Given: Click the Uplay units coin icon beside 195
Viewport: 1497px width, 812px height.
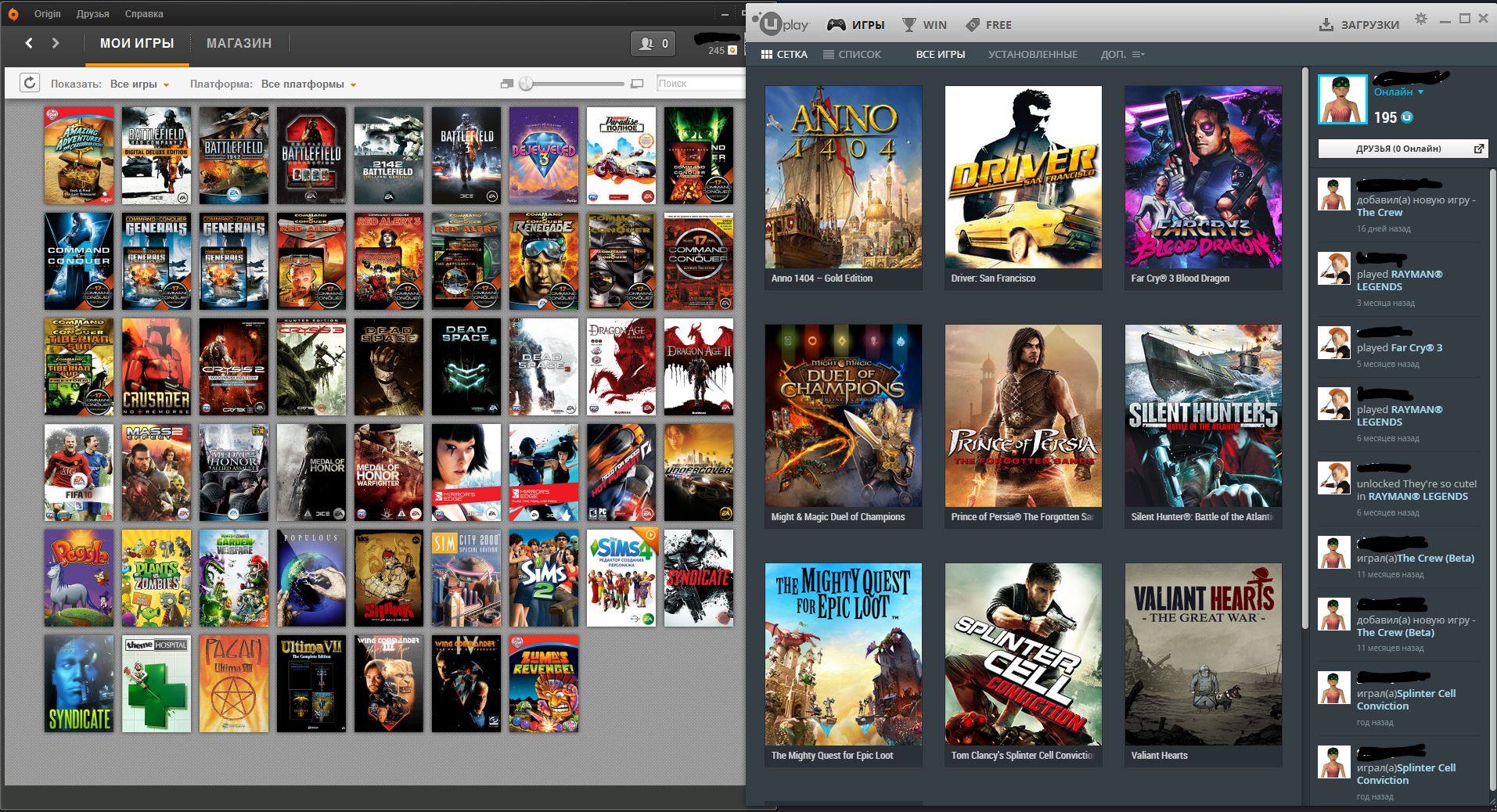Looking at the screenshot, I should 1407,117.
